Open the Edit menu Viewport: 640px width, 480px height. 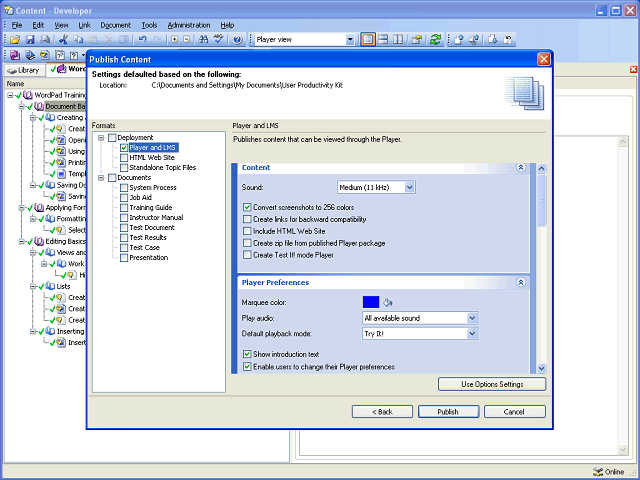(x=38, y=25)
